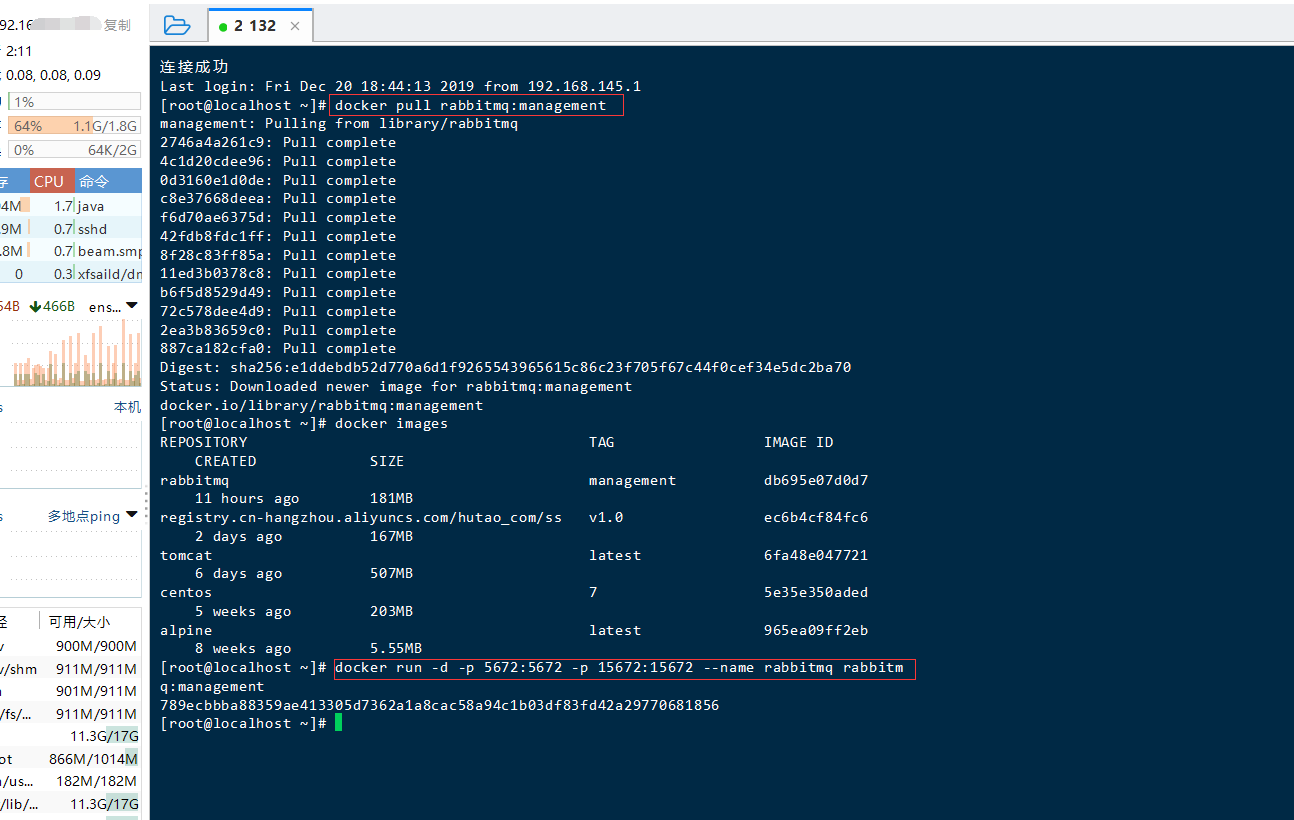1294x820 pixels.
Task: Click the swap usage 0% bar
Action: (x=74, y=150)
